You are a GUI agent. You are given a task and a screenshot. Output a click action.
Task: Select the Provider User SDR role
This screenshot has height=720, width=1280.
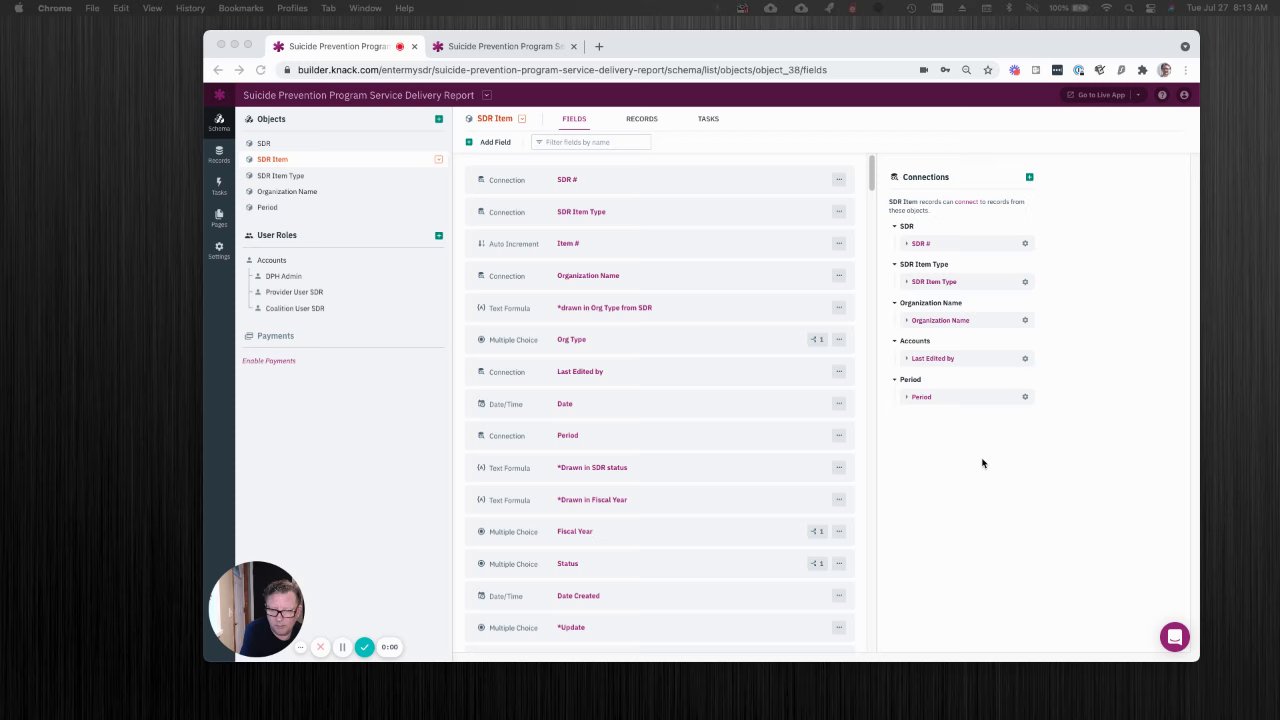[294, 292]
